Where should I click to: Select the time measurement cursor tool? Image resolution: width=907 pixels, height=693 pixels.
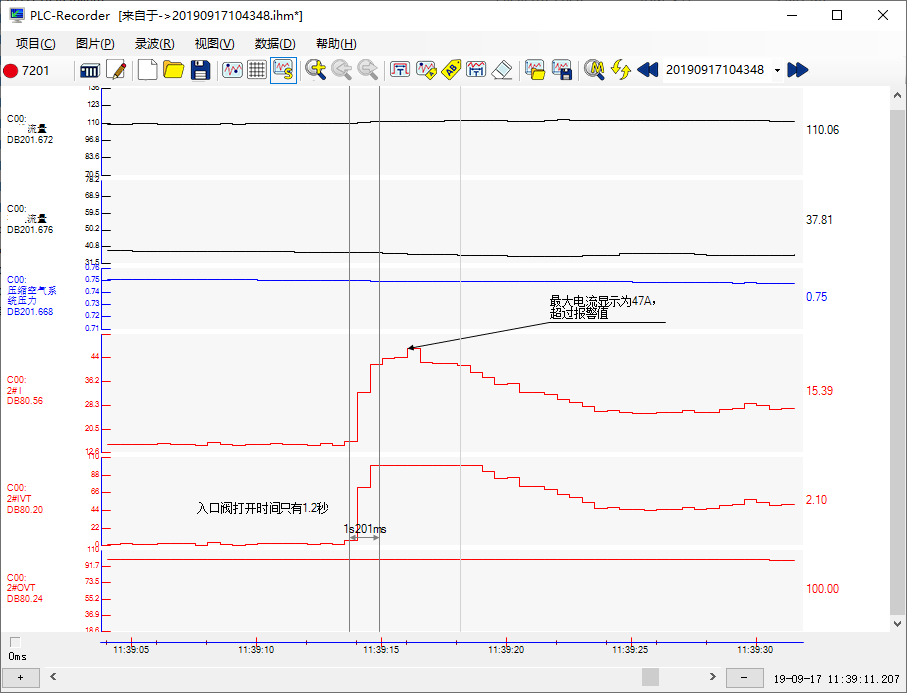[400, 70]
